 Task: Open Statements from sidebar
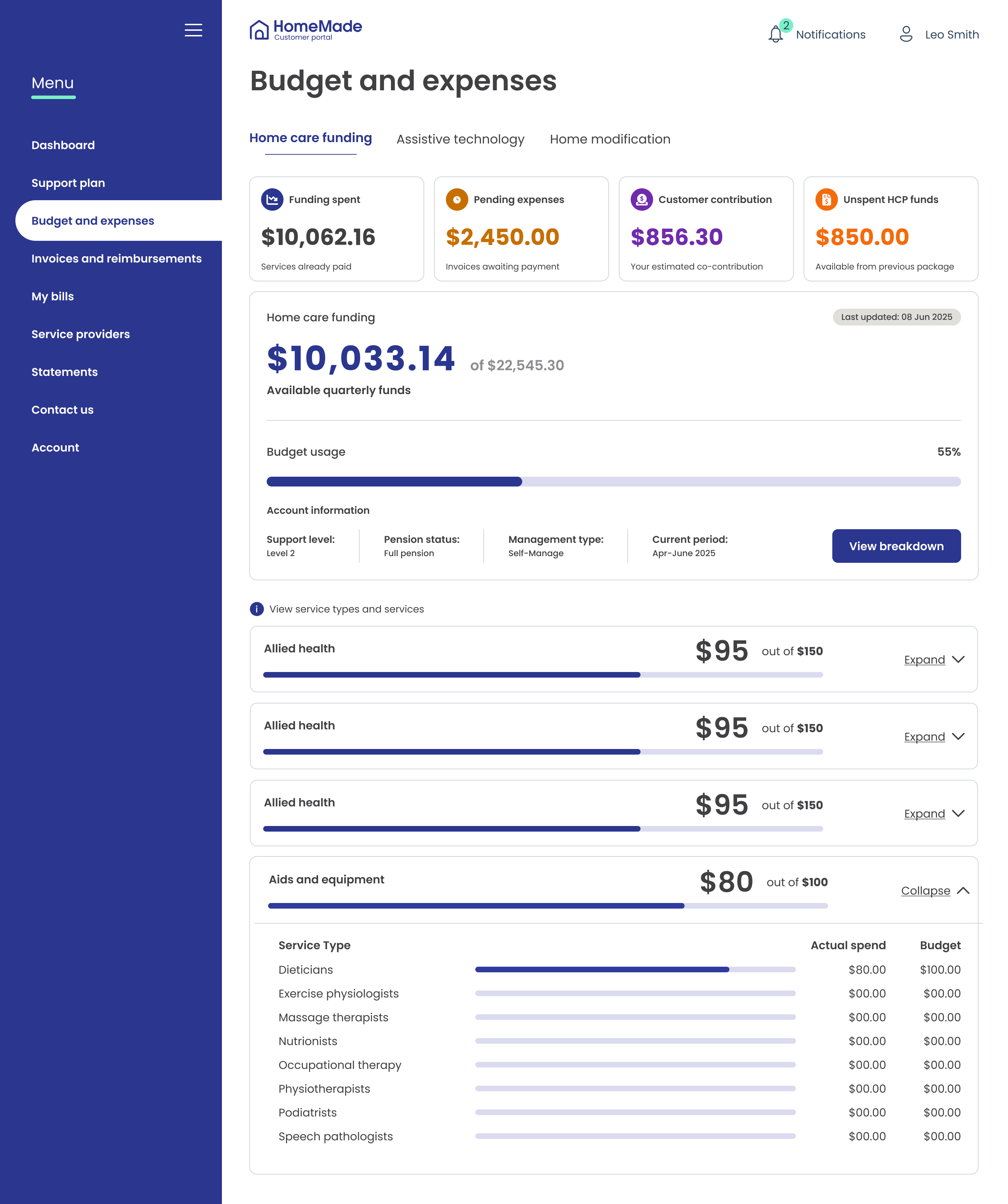pyautogui.click(x=65, y=372)
